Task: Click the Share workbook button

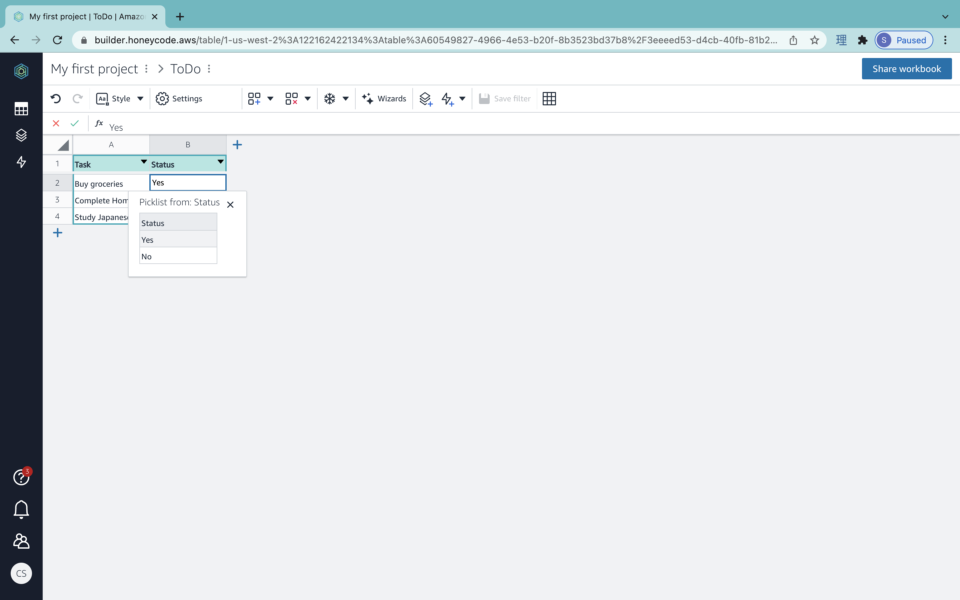Action: [906, 68]
